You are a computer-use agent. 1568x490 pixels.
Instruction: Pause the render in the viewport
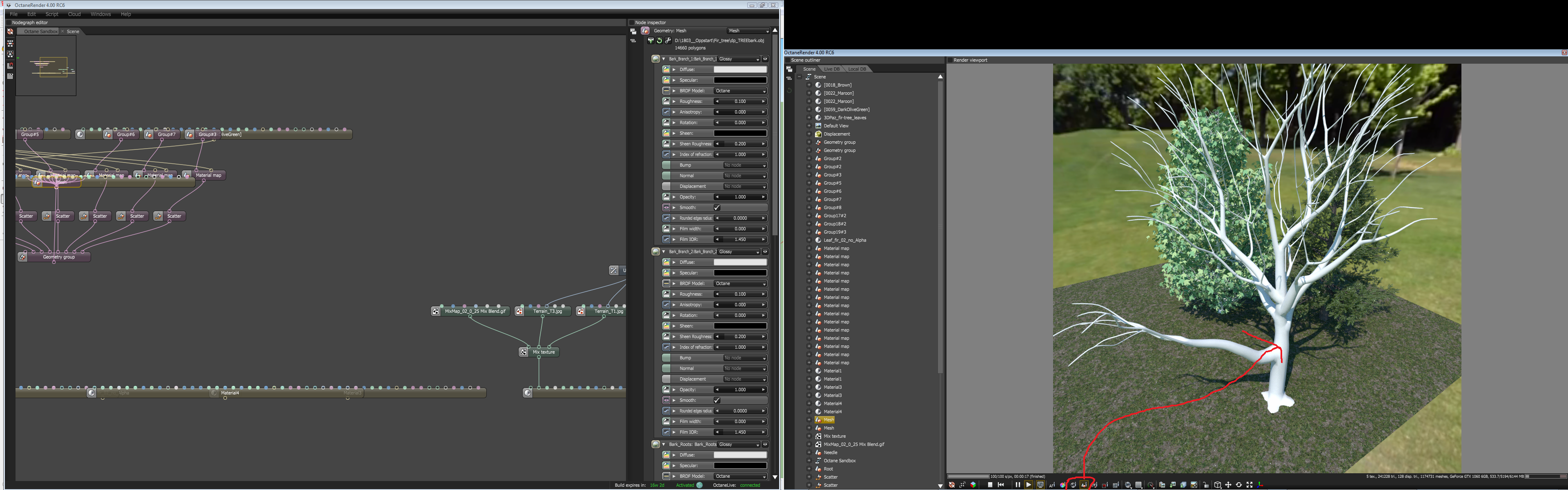[1018, 485]
